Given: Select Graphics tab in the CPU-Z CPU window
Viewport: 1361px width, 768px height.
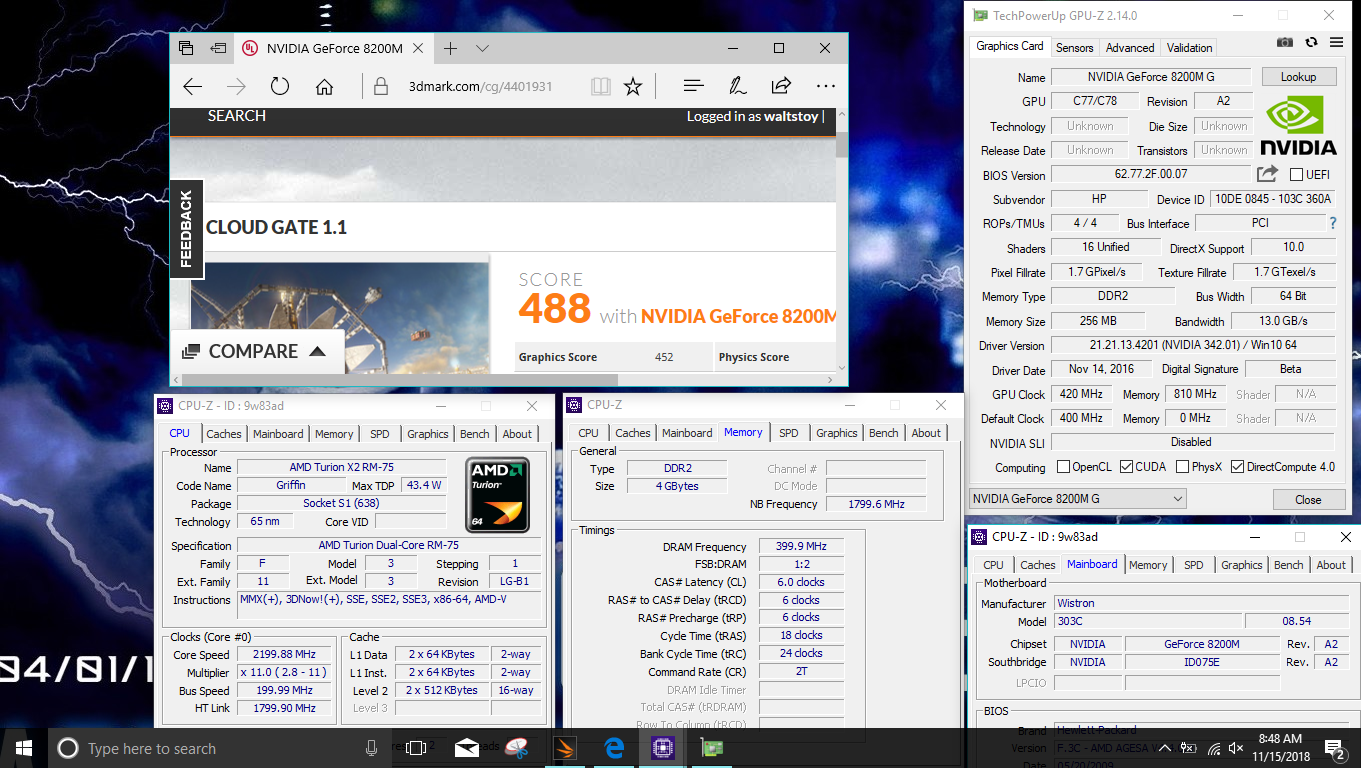Looking at the screenshot, I should (428, 434).
